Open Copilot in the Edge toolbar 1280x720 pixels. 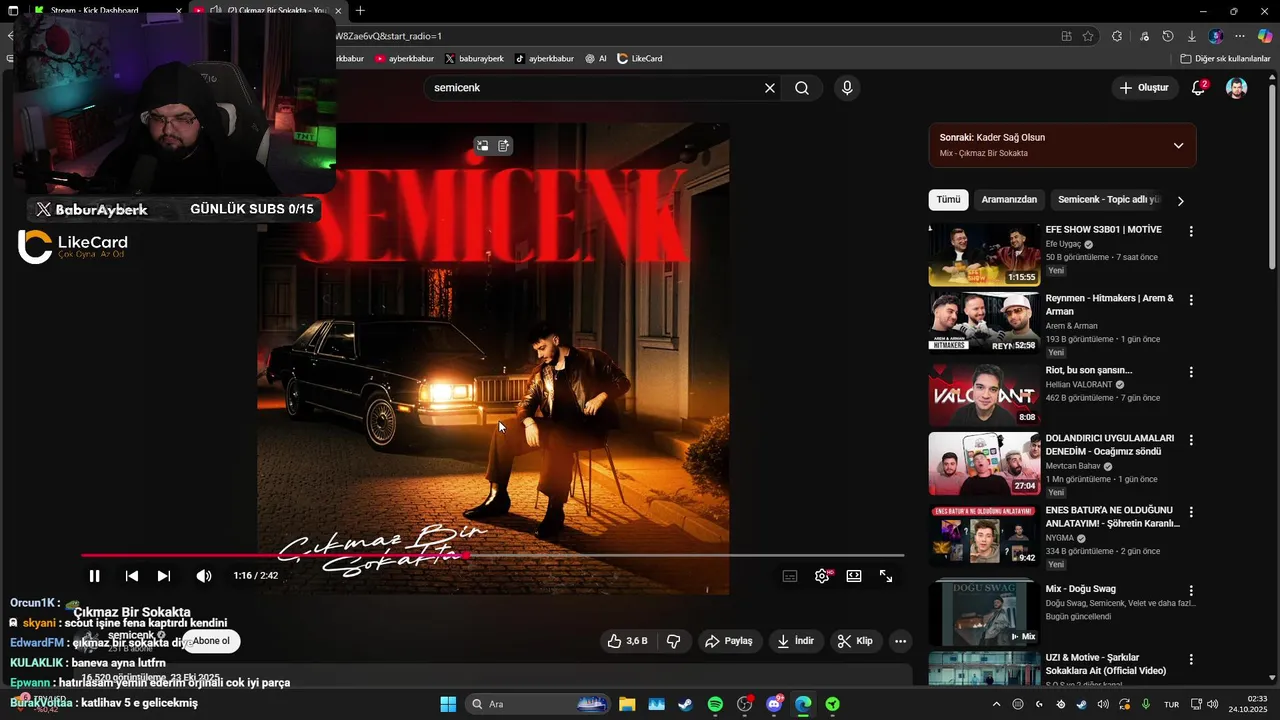click(1264, 36)
